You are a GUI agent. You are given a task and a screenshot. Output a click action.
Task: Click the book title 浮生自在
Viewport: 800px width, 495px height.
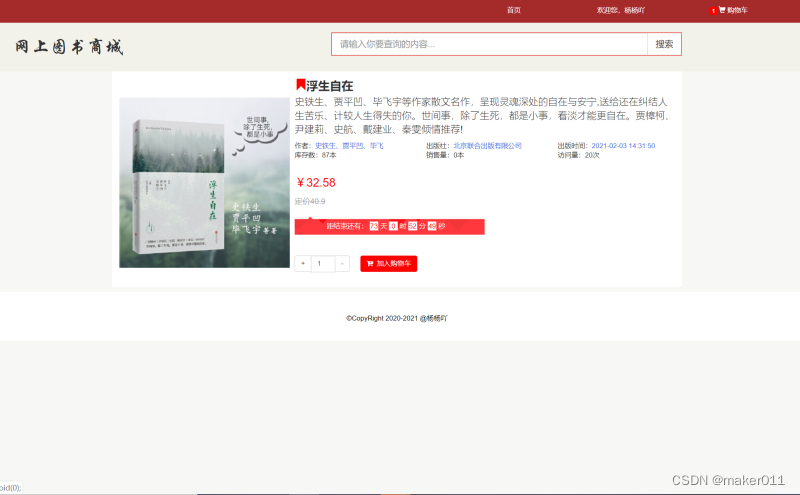(330, 86)
